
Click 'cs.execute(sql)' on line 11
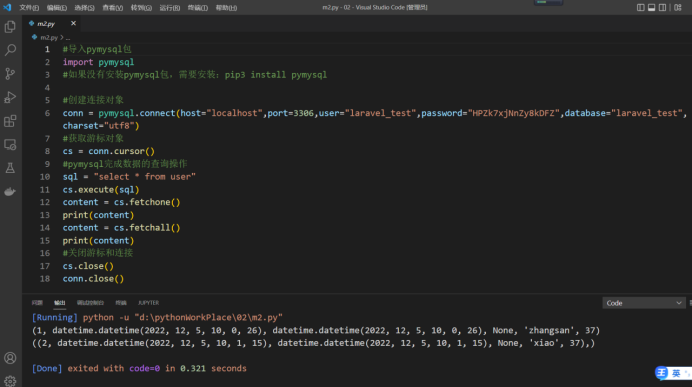coord(101,189)
